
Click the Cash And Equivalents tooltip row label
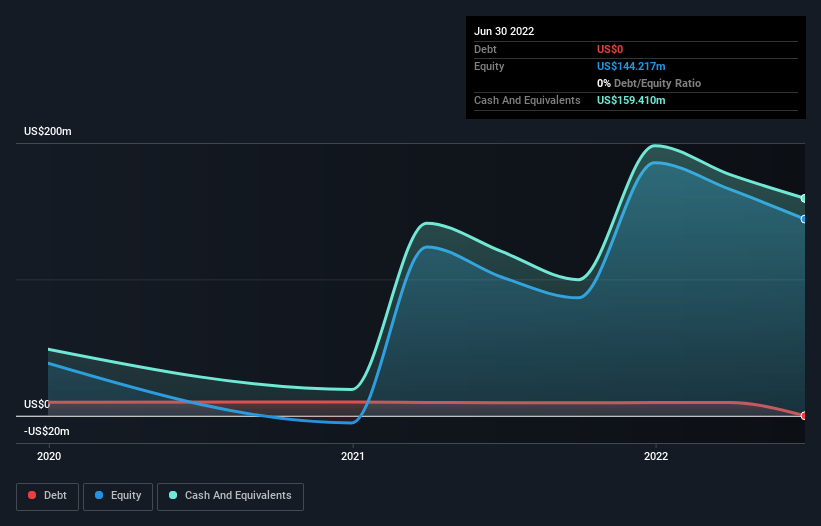[x=527, y=100]
